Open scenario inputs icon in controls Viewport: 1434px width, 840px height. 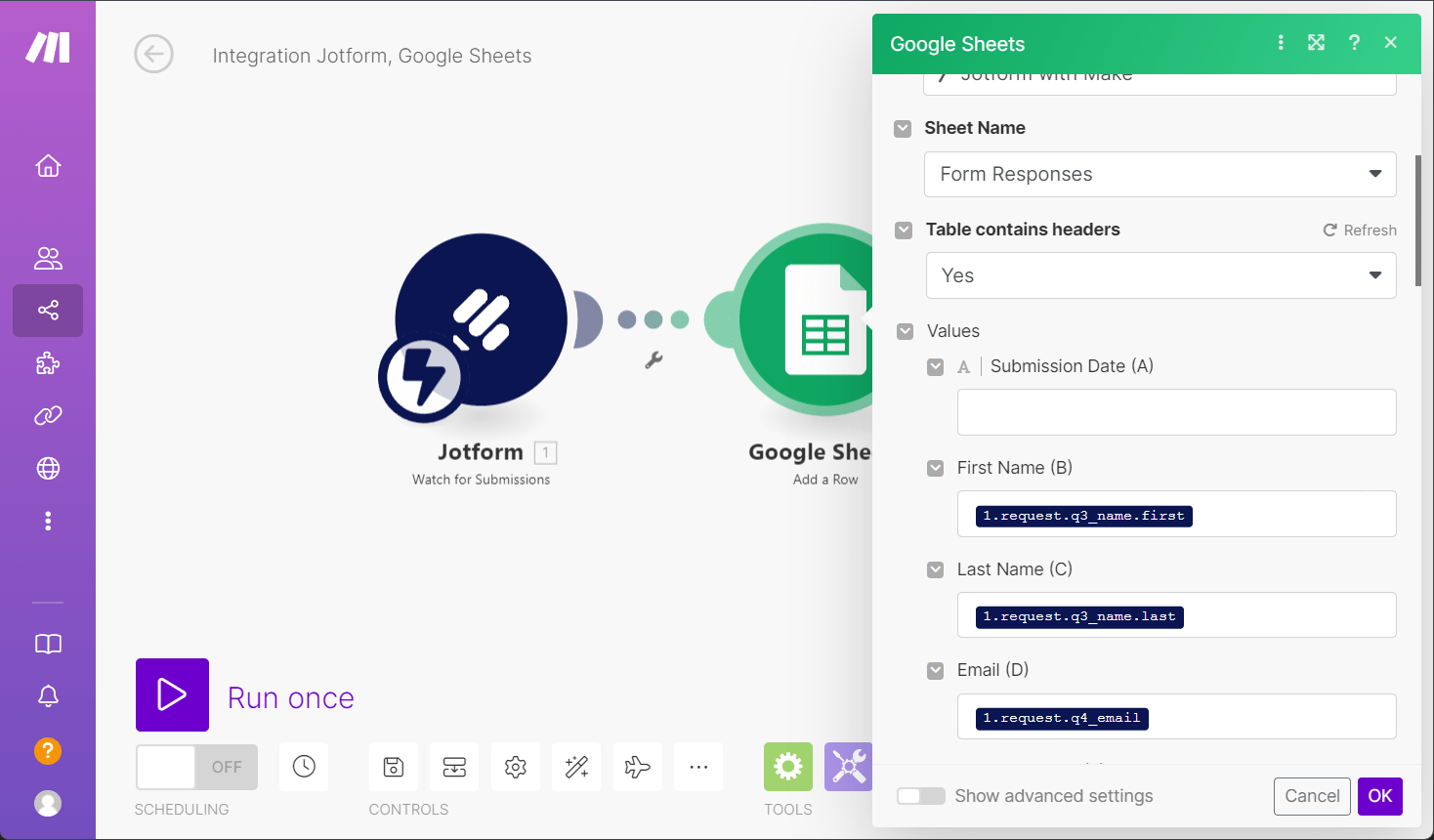[454, 767]
